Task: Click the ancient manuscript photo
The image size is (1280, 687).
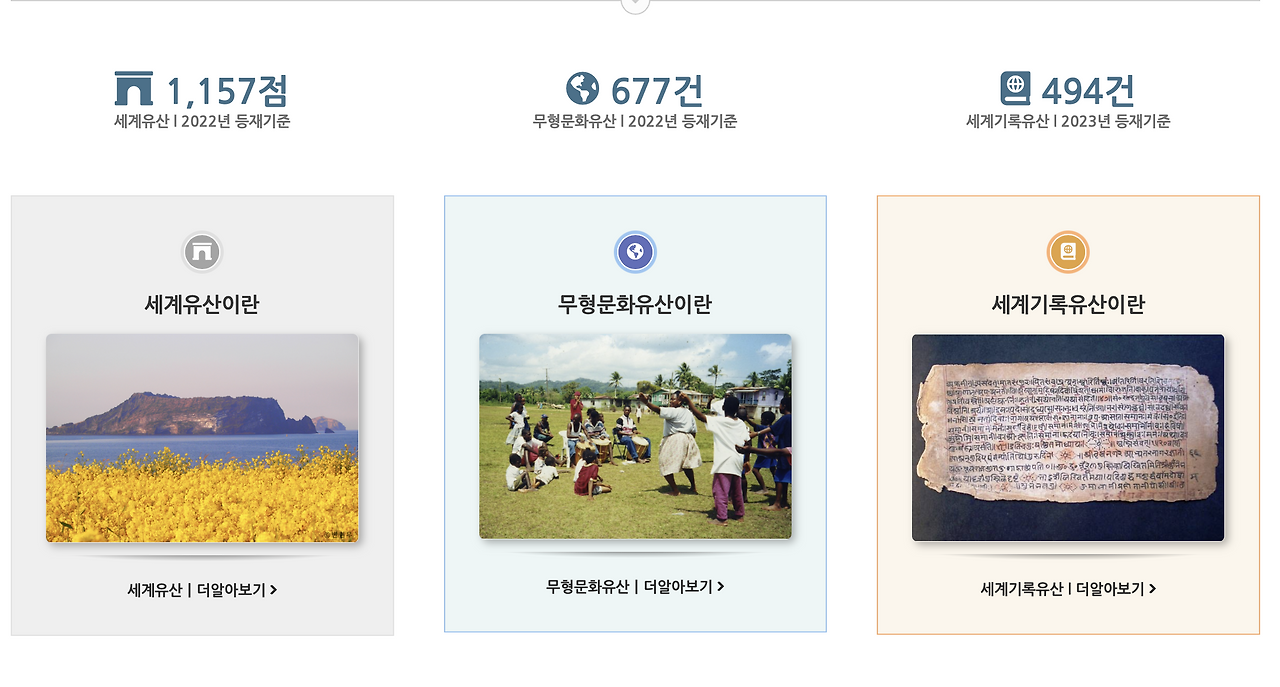Action: tap(1068, 438)
